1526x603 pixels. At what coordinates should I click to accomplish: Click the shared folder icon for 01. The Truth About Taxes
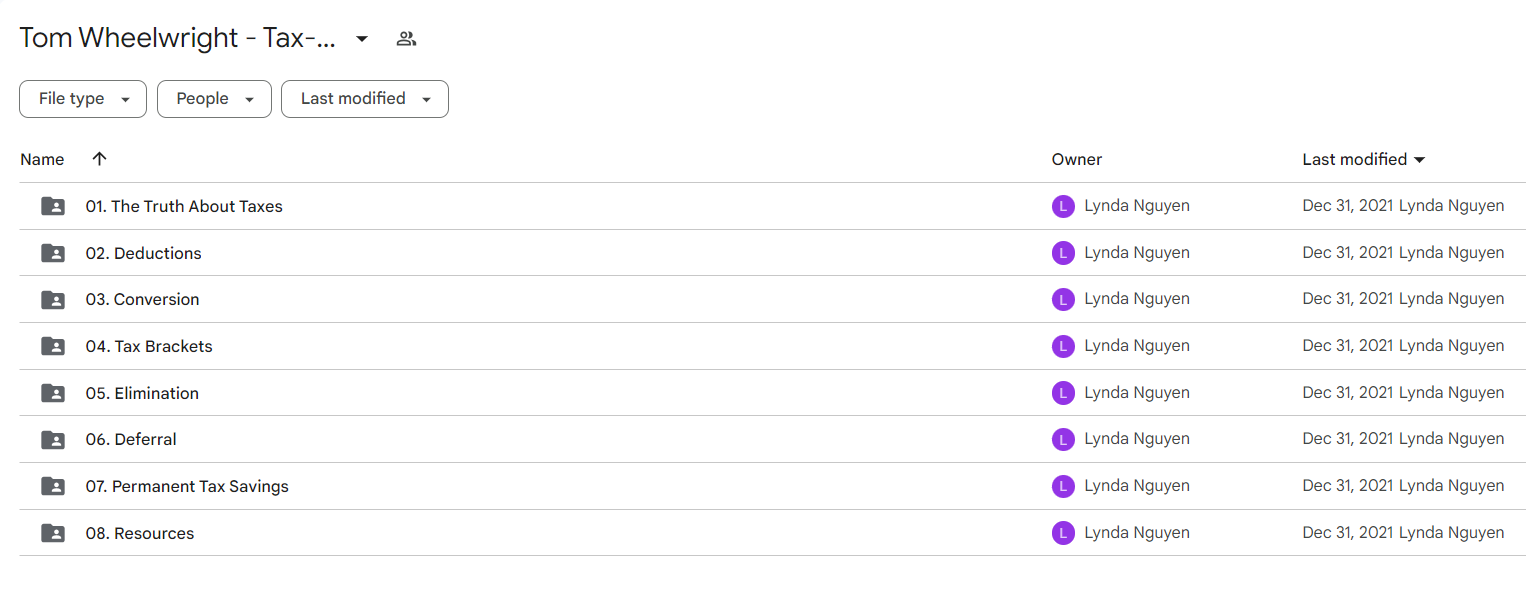pos(53,206)
